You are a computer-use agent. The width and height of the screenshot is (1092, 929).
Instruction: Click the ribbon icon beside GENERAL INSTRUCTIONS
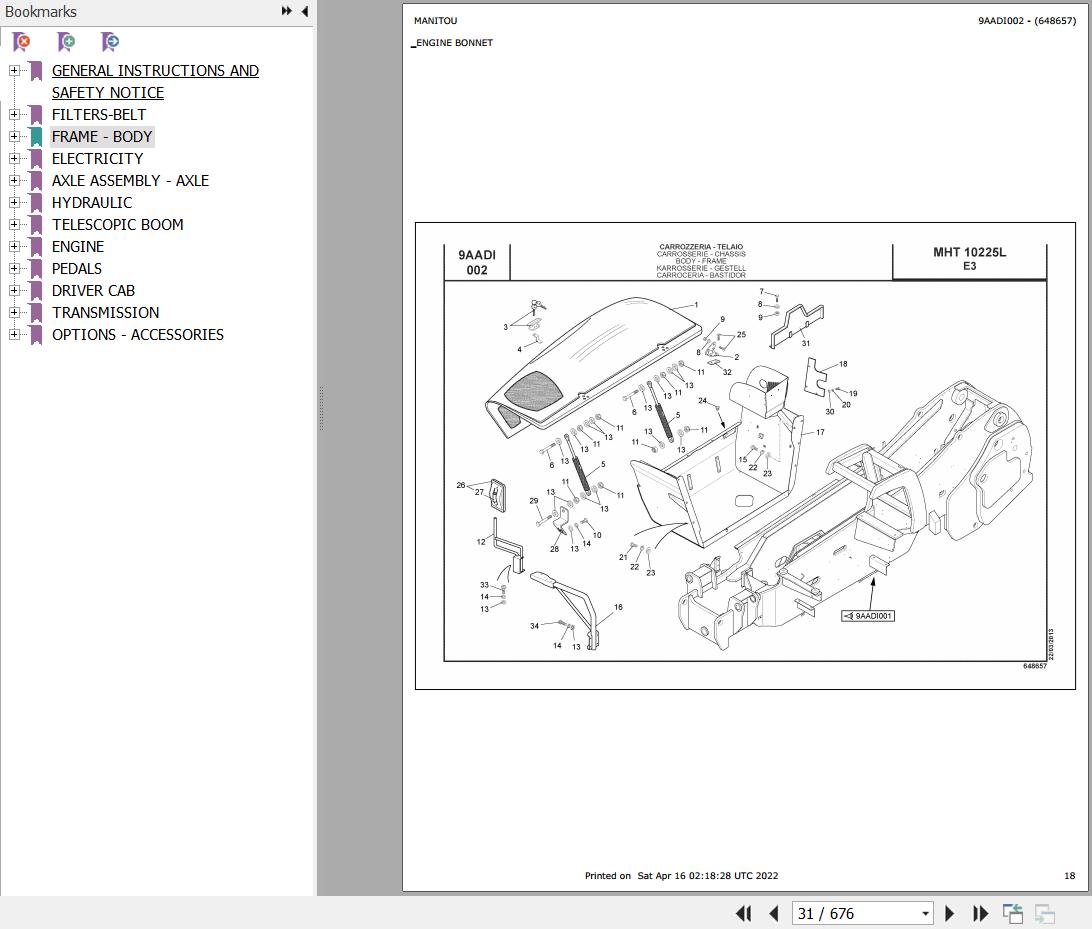36,70
